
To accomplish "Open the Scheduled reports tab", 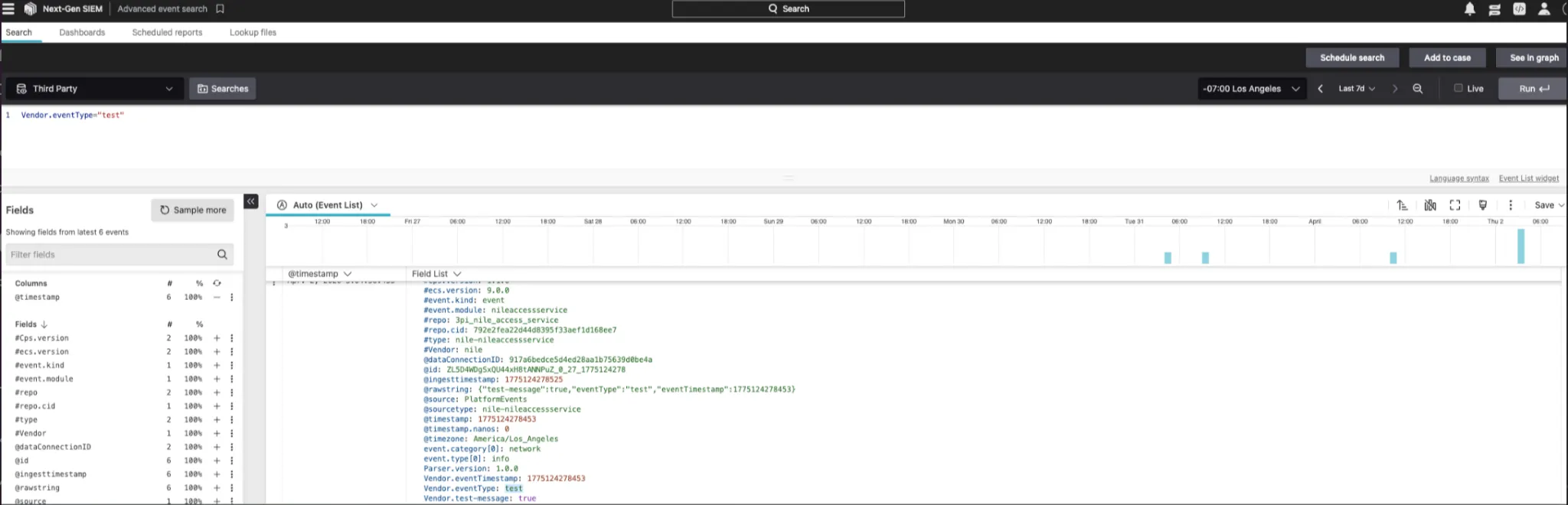I will click(x=167, y=32).
